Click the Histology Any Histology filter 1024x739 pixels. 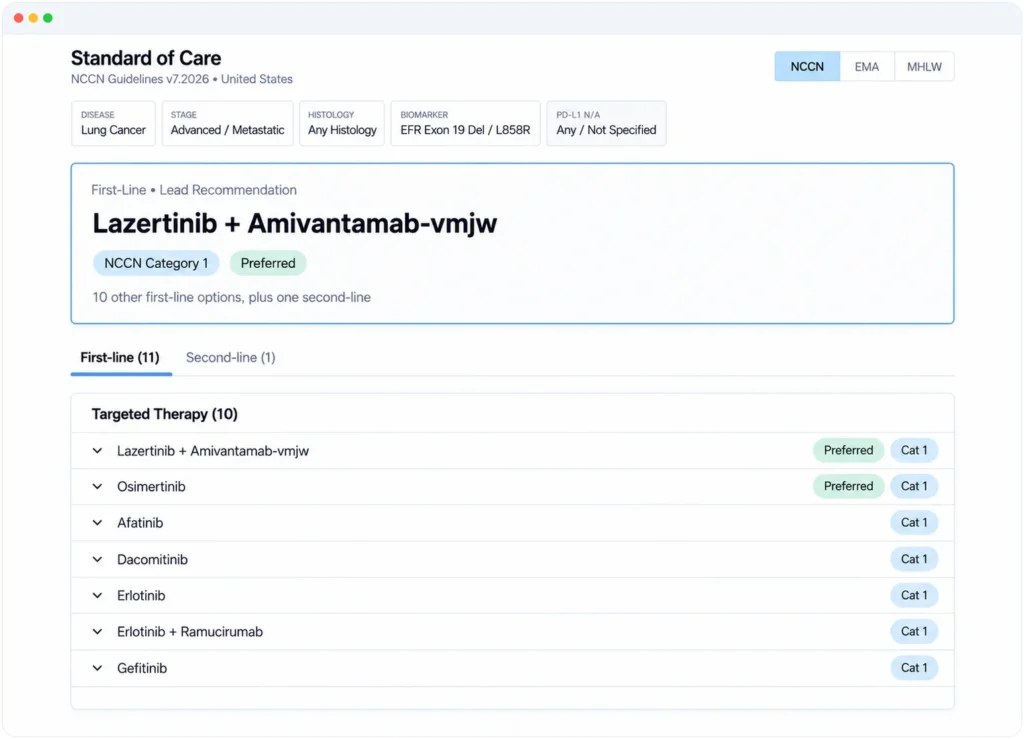[x=342, y=123]
